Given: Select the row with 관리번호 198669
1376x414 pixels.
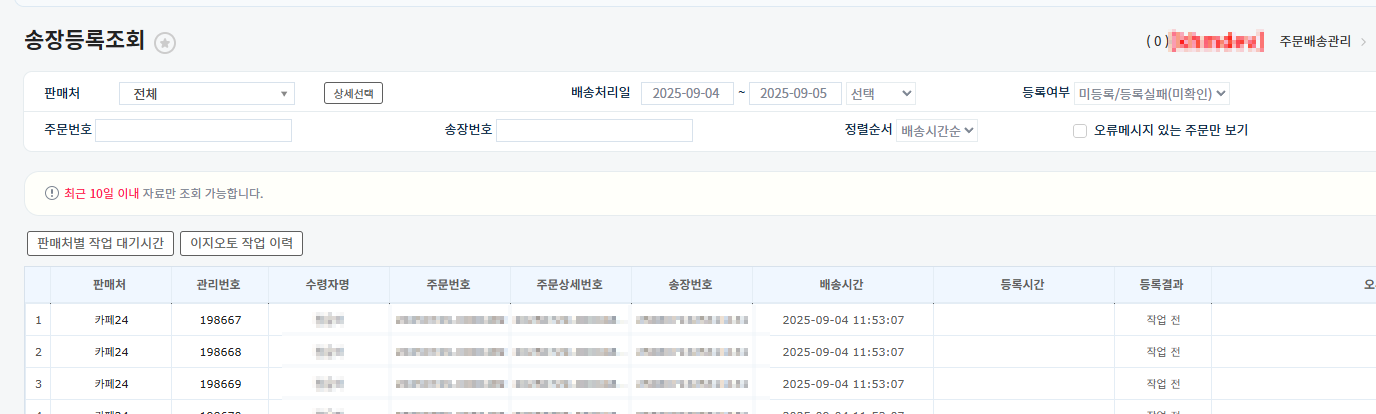Looking at the screenshot, I should (x=219, y=384).
